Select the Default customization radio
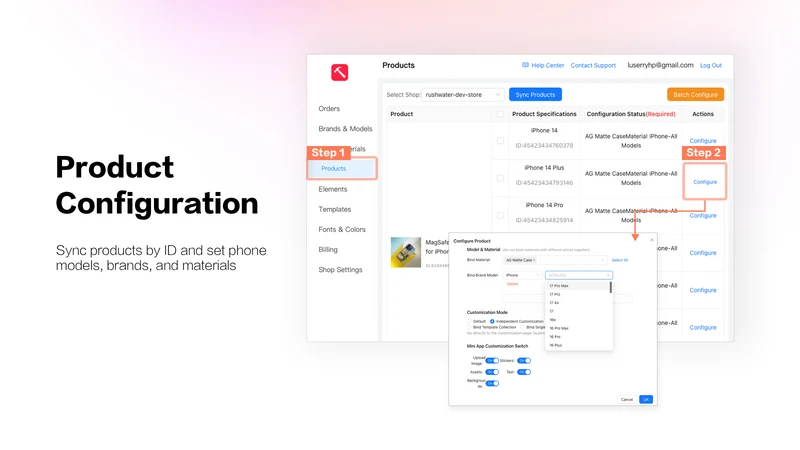 [469, 321]
